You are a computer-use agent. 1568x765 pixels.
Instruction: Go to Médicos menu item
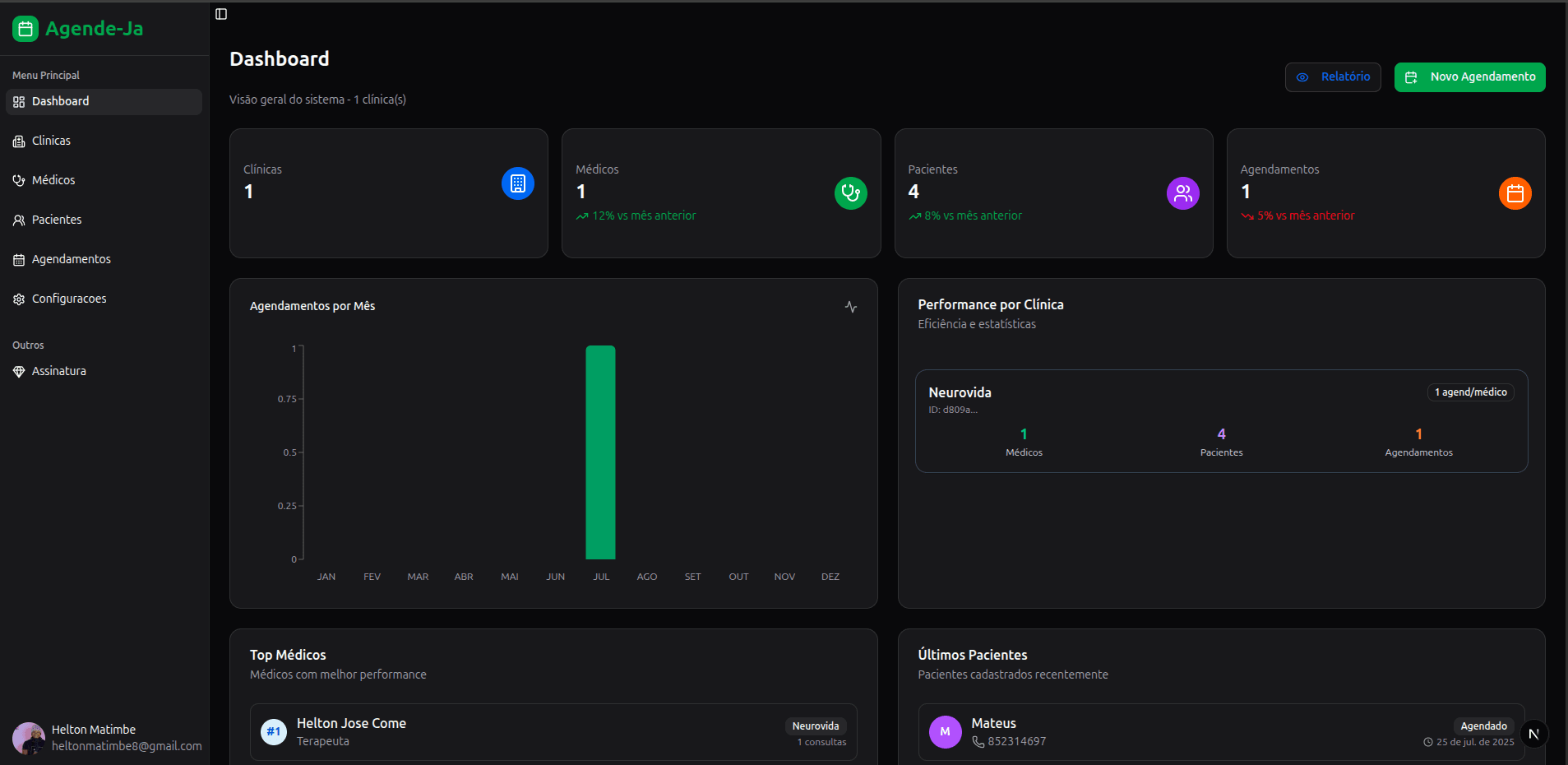53,180
